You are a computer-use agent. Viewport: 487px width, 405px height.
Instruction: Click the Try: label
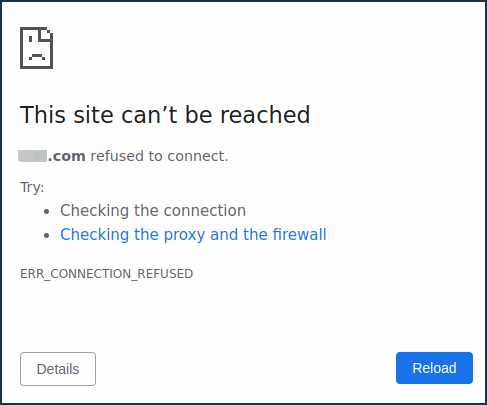32,187
